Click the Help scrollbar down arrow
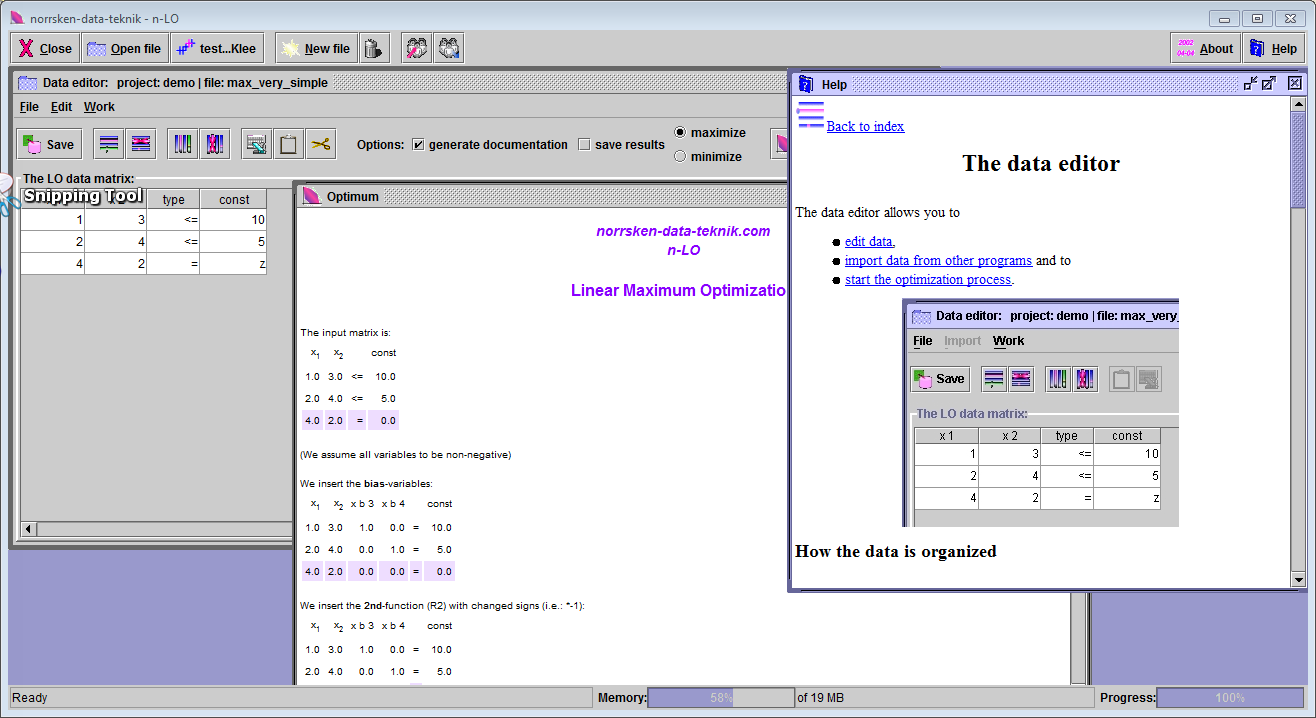The image size is (1316, 718). tap(1298, 579)
